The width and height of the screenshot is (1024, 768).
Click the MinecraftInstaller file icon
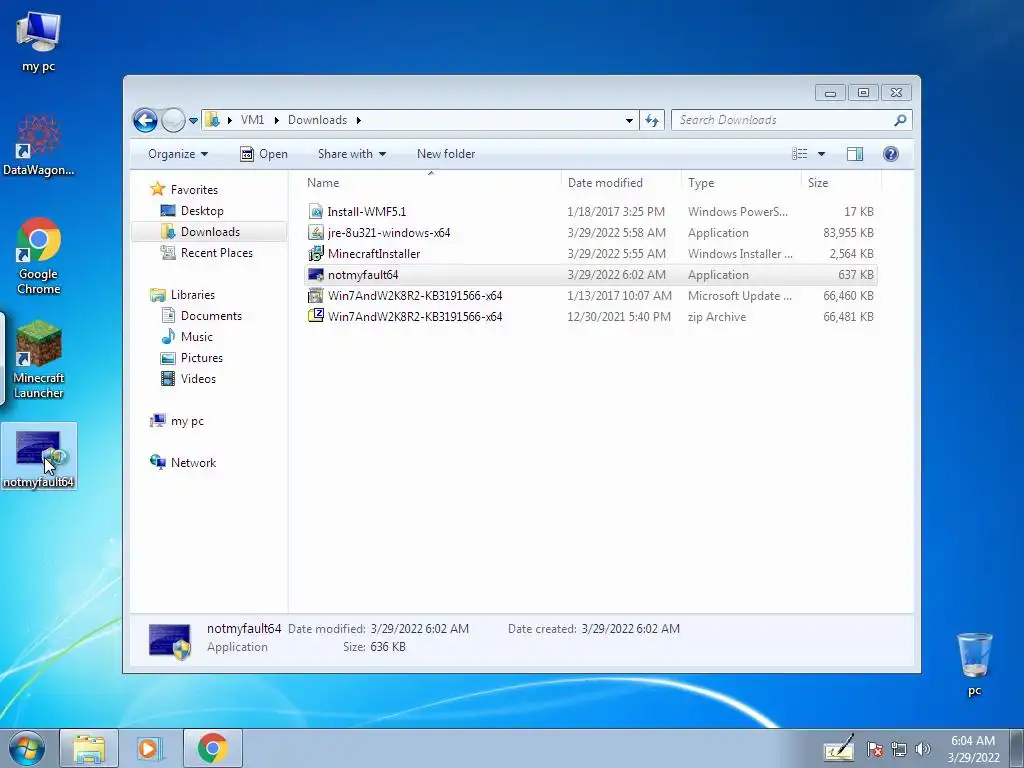[x=316, y=253]
